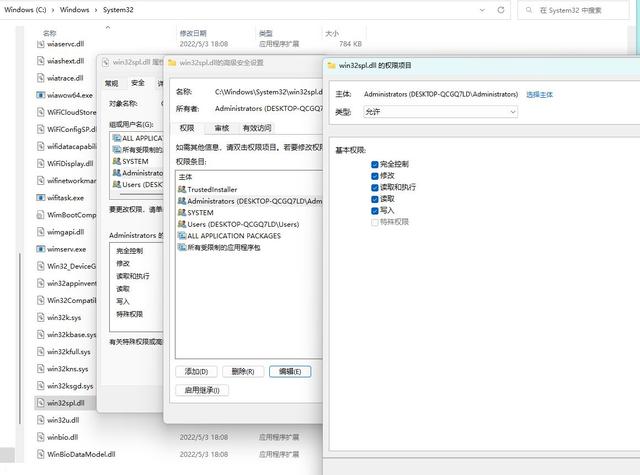Click the TrustedInstaller principal icon
Screen dimensions: 640x475
pyautogui.click(x=181, y=189)
